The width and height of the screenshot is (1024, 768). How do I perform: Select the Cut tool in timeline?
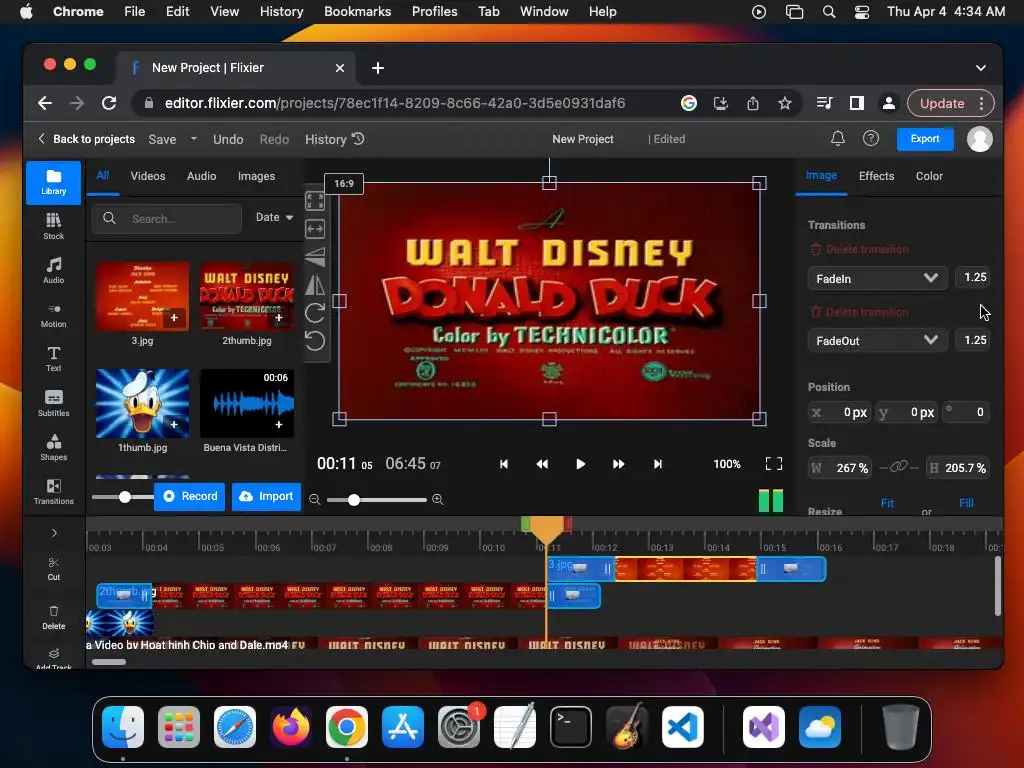point(54,569)
